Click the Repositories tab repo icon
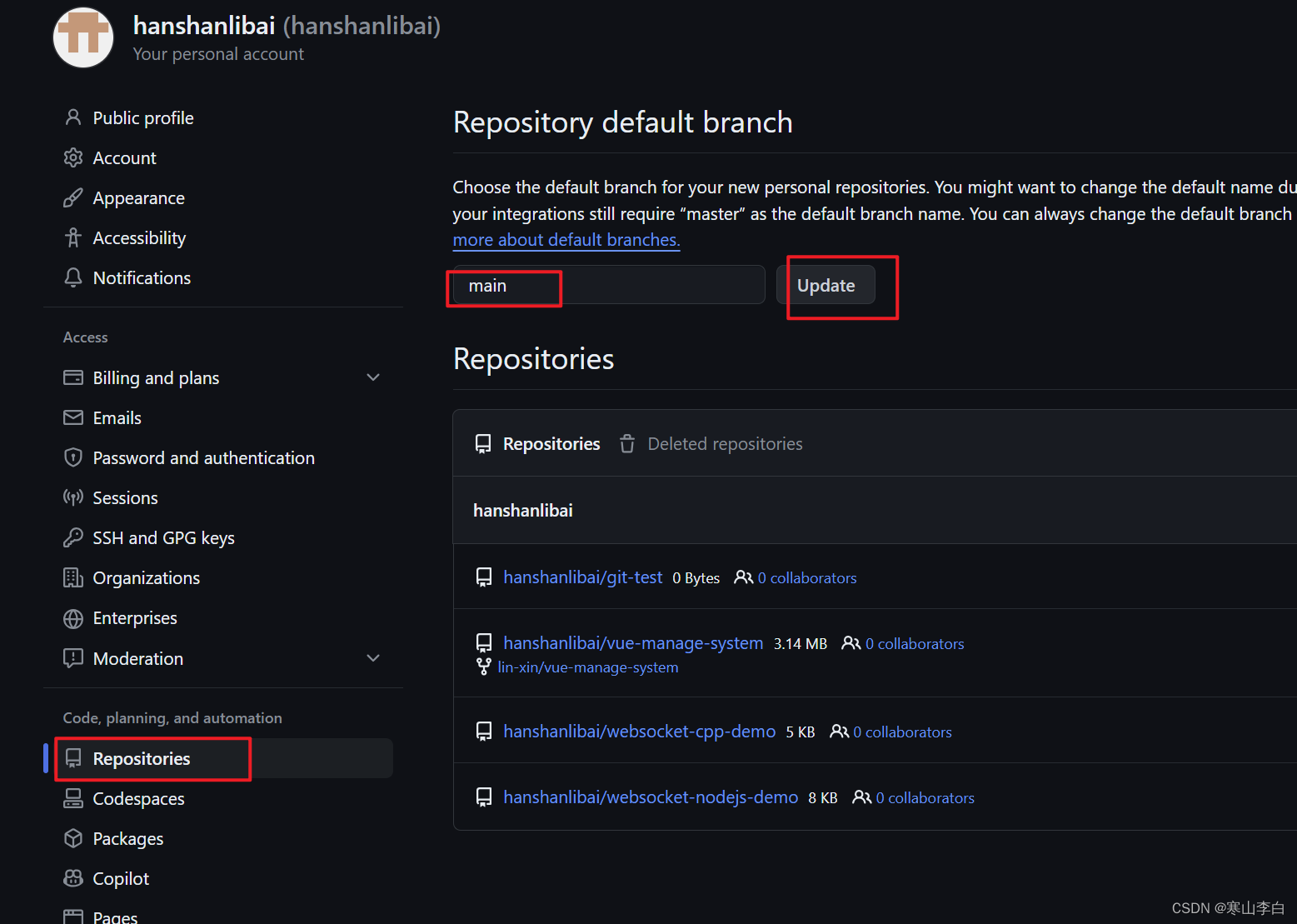Viewport: 1297px width, 924px height. coord(483,444)
